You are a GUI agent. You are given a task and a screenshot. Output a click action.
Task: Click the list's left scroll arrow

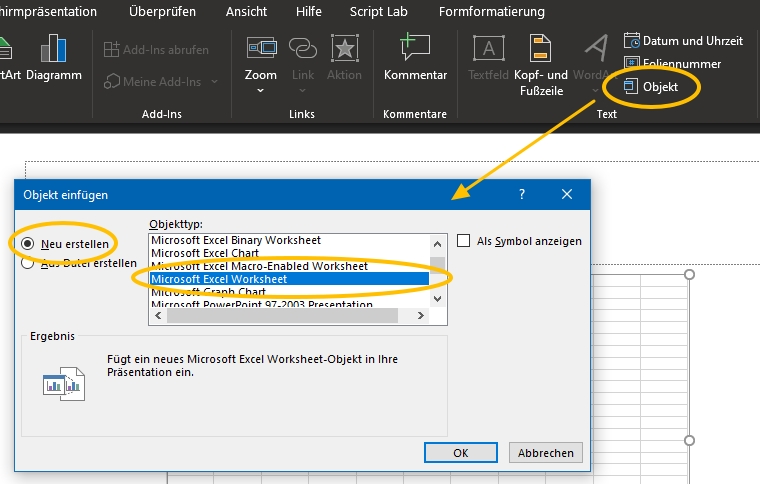pos(158,315)
